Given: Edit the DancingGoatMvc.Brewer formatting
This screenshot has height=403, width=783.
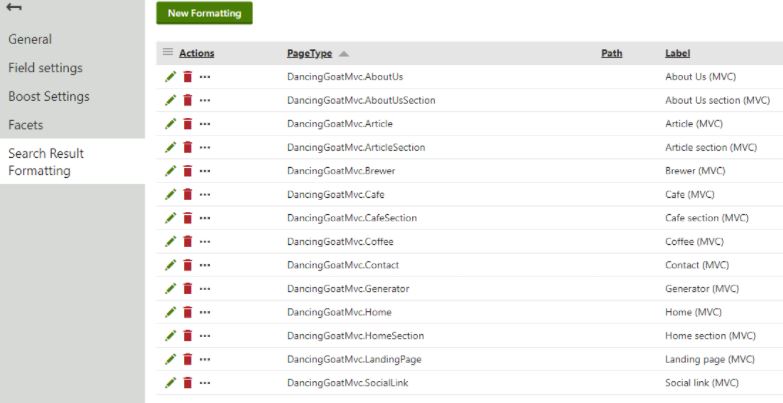Looking at the screenshot, I should tap(171, 170).
